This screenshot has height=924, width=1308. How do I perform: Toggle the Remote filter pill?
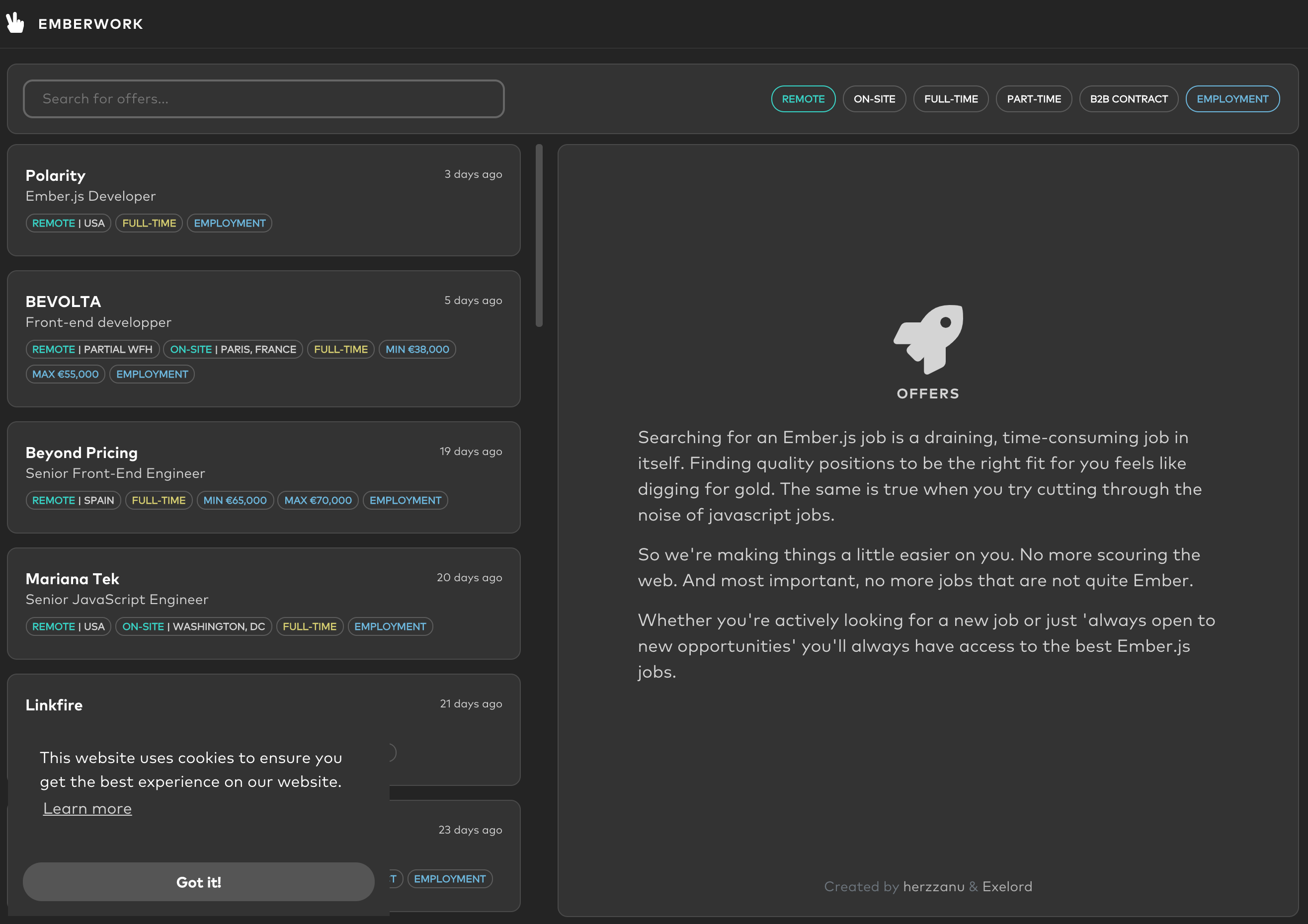(x=803, y=99)
